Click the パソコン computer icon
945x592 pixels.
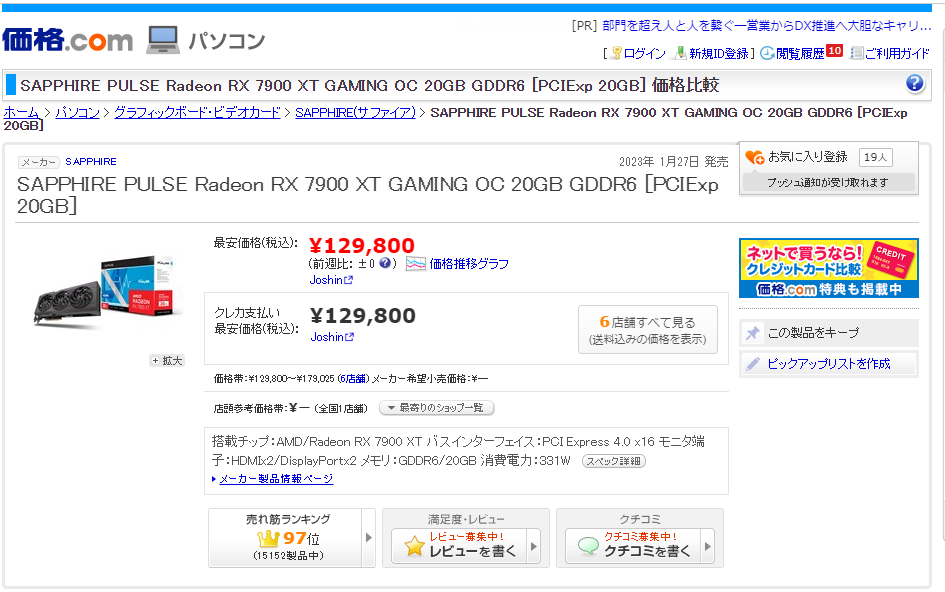[x=163, y=40]
